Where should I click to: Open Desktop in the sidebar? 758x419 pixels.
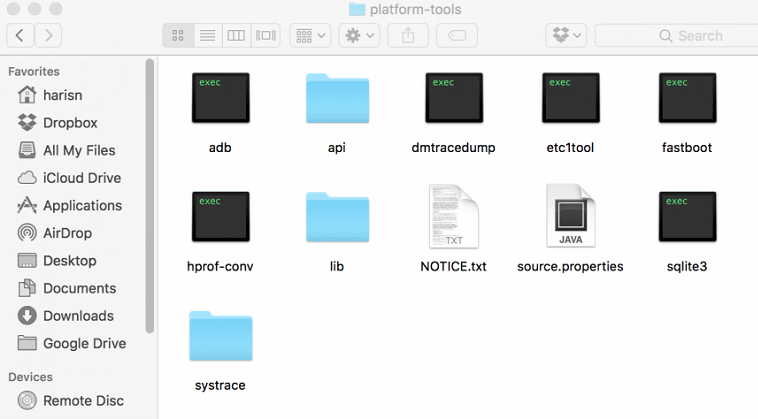57,260
